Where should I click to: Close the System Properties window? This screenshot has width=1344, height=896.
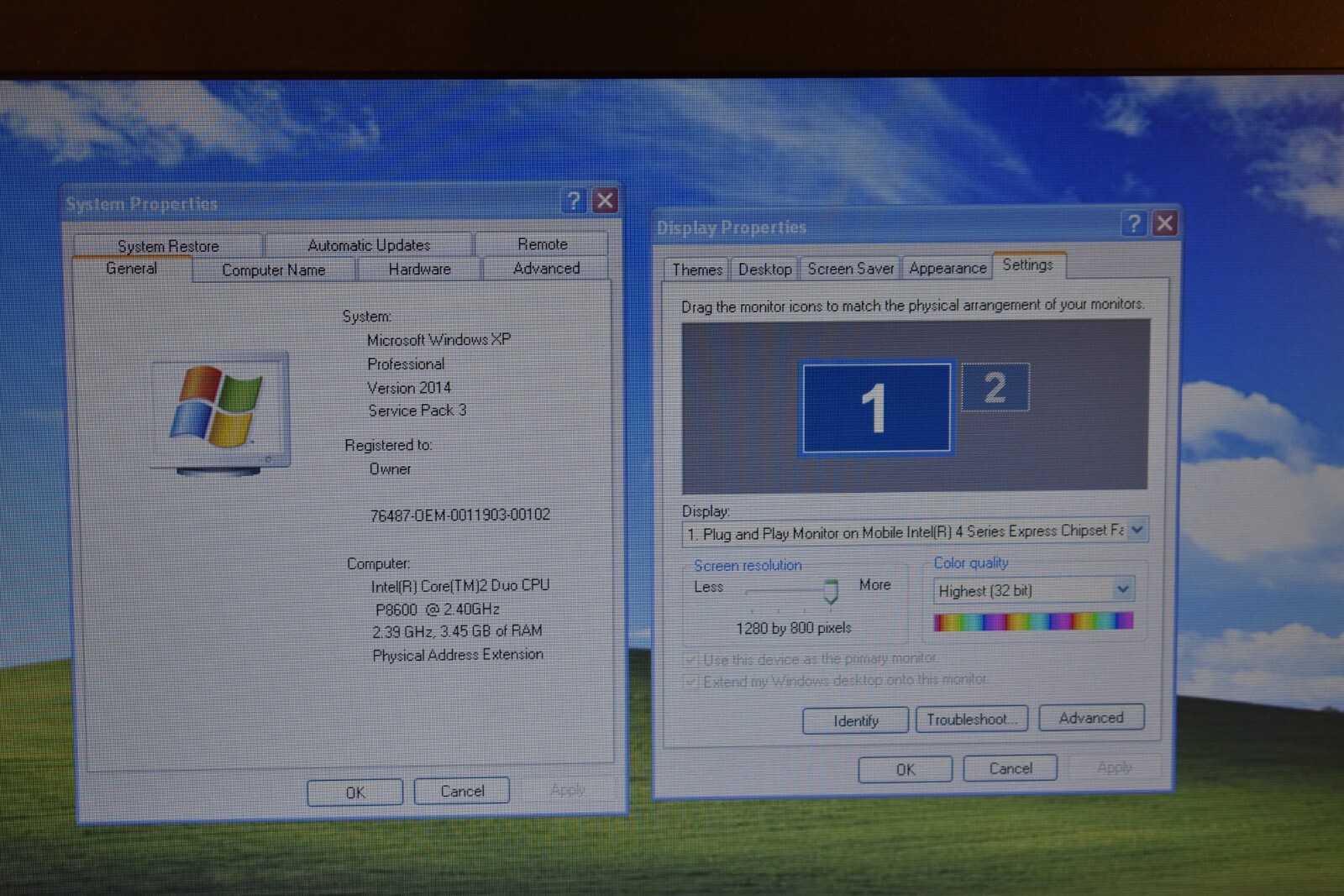point(605,201)
